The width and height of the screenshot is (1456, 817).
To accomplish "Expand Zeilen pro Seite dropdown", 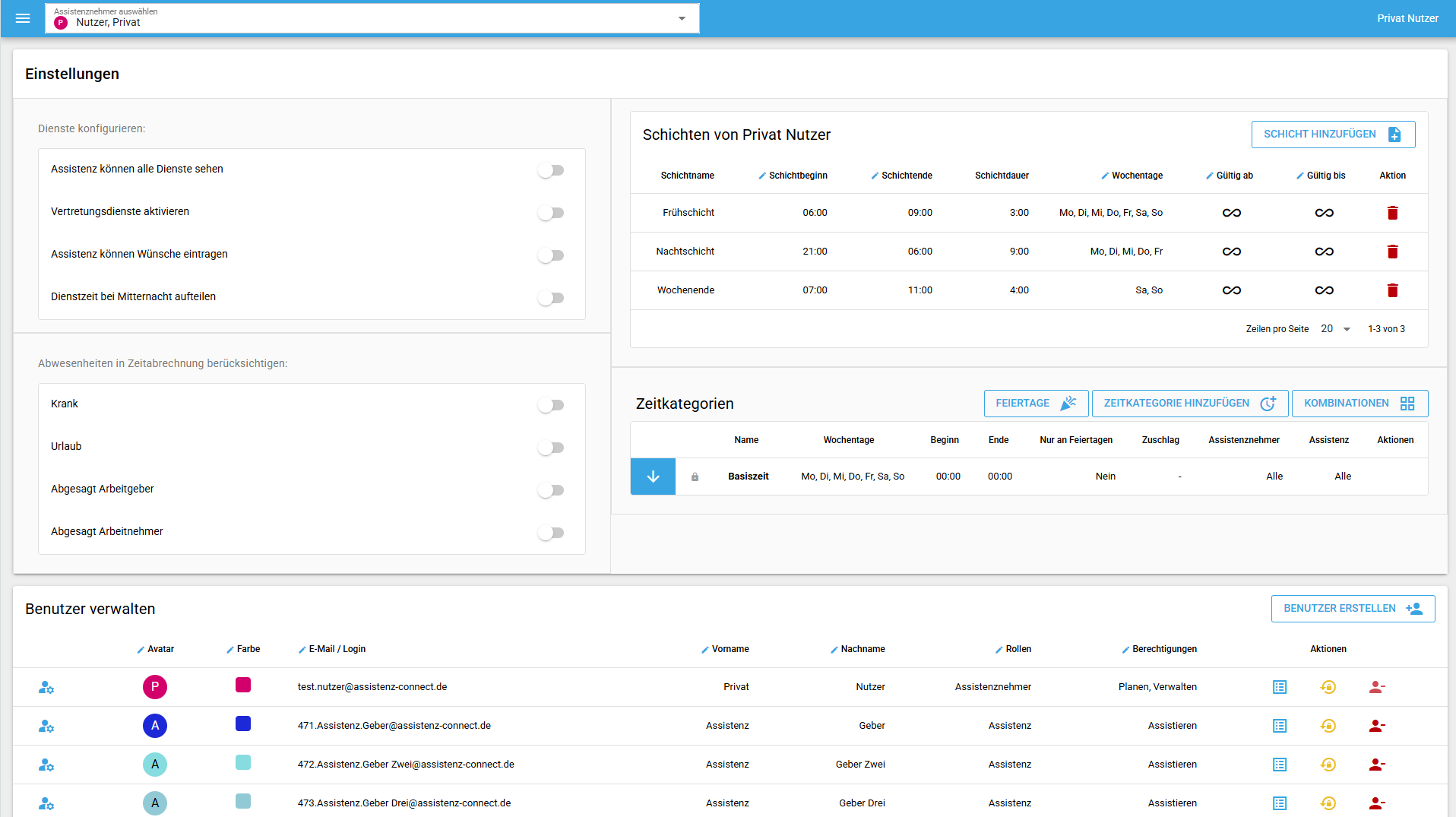I will click(1336, 329).
